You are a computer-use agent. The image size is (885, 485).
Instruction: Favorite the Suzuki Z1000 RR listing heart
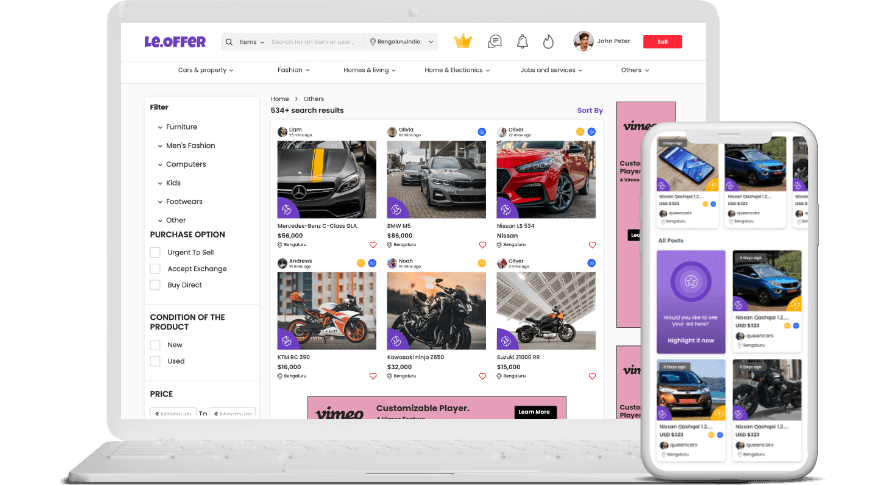click(592, 376)
